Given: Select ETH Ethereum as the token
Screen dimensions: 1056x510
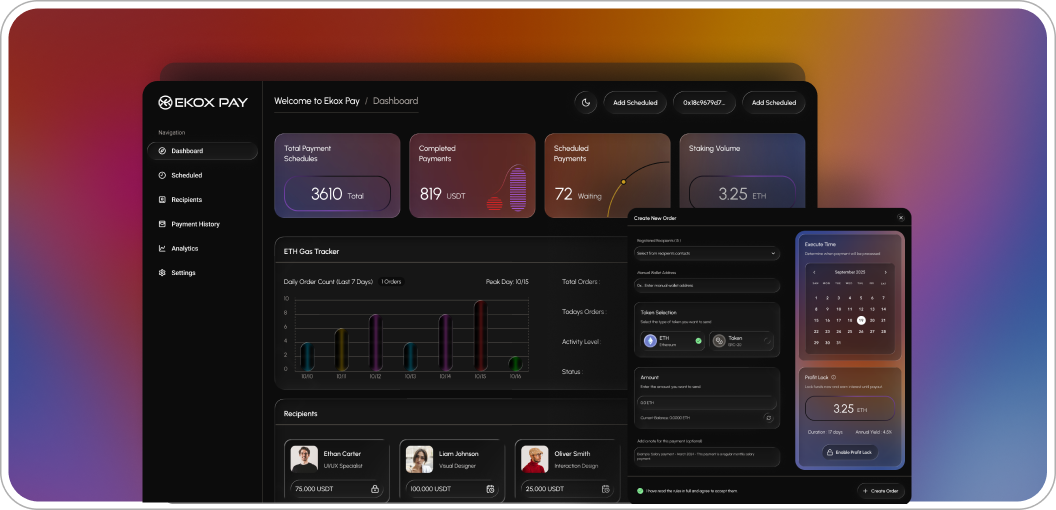Looking at the screenshot, I should coord(670,341).
